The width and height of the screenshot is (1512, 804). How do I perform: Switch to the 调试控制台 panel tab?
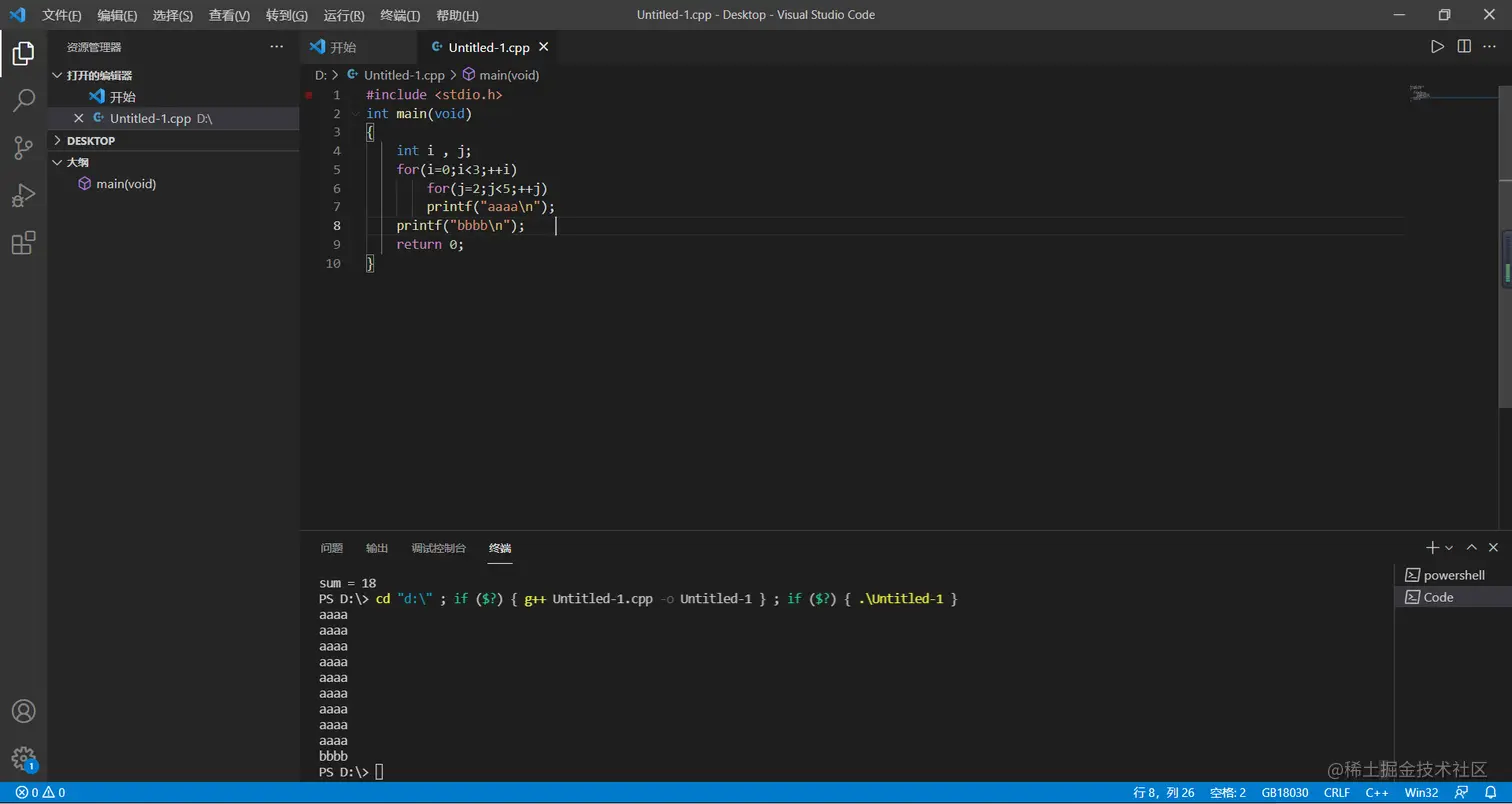pyautogui.click(x=439, y=548)
